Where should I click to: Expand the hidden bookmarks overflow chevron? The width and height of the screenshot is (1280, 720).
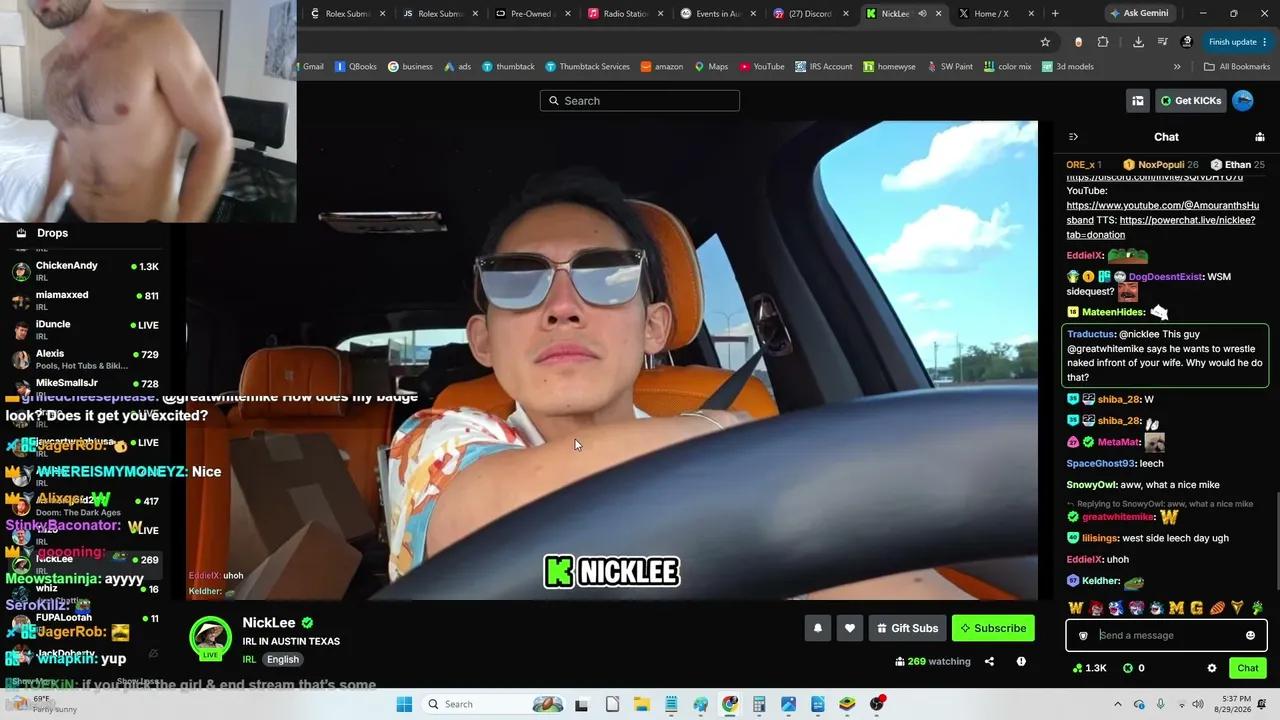[x=1177, y=67]
